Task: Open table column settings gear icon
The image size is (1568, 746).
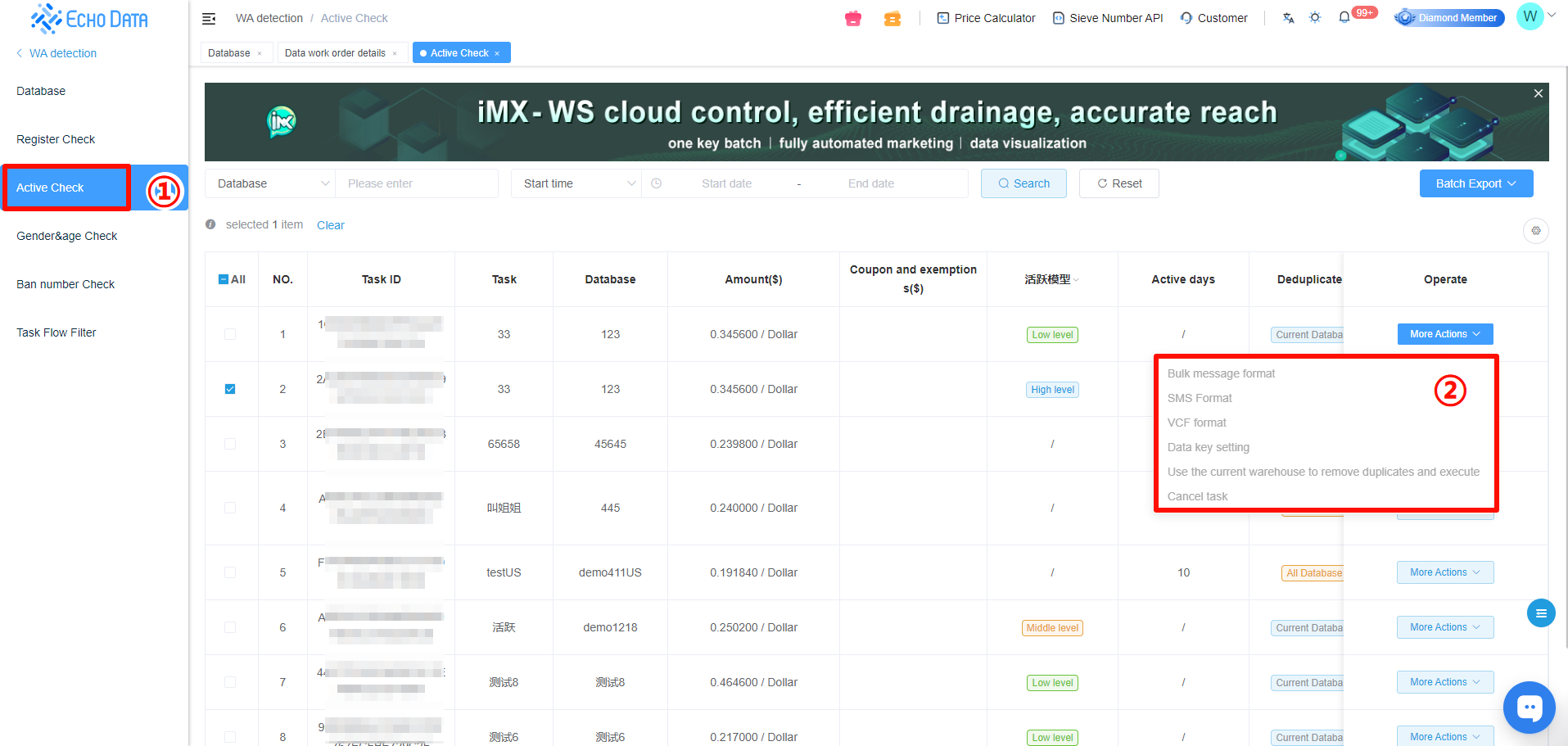Action: [1535, 231]
